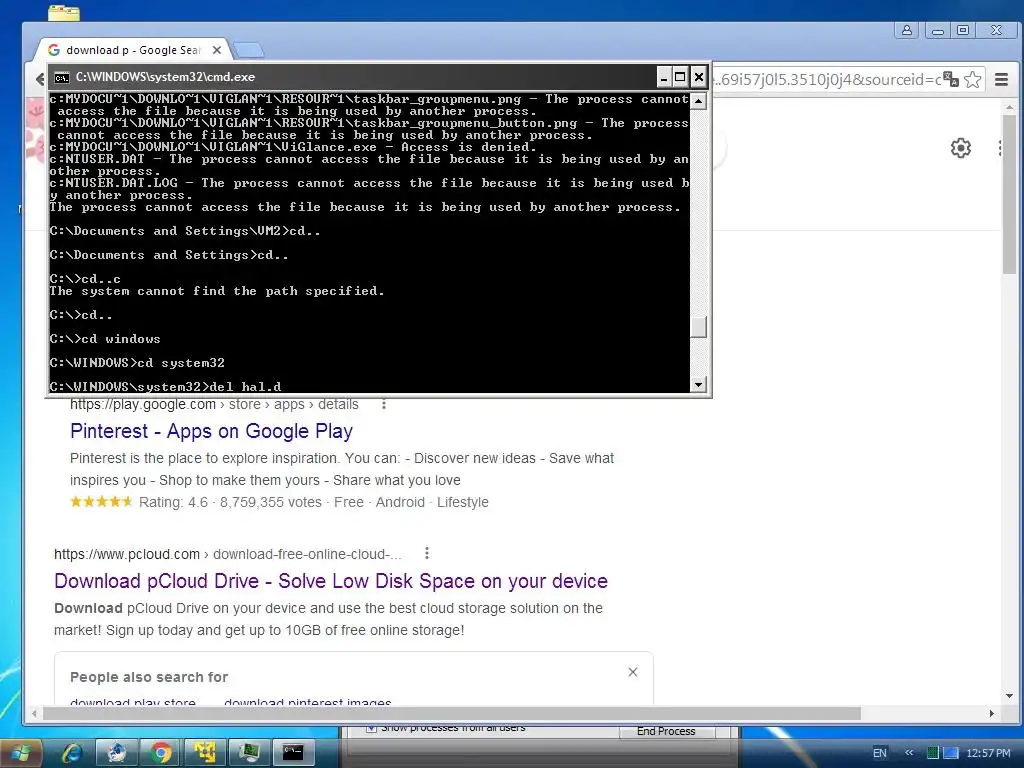Open options for the play.google.com result

click(x=384, y=404)
